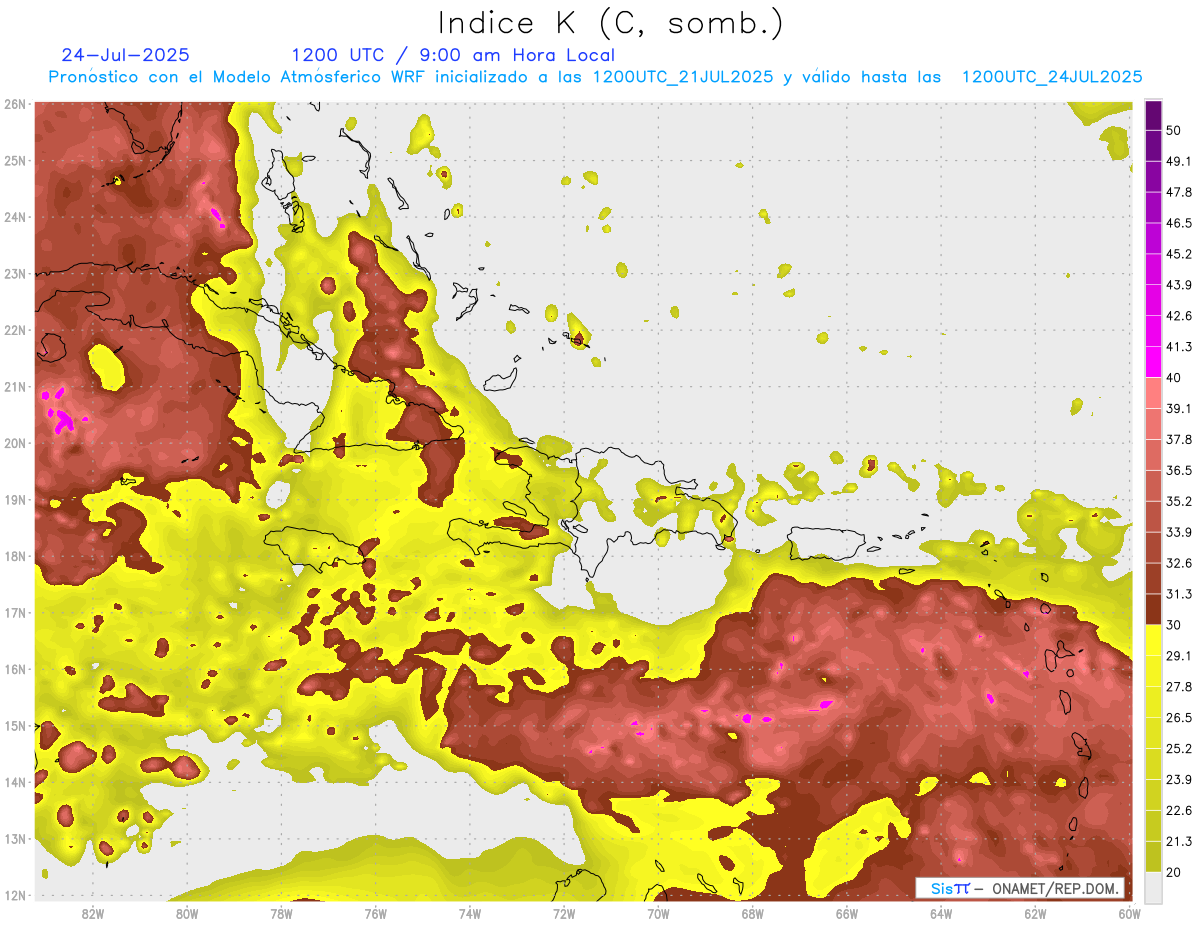
Task: Click the dark purple top colorbar segment
Action: tap(1153, 115)
